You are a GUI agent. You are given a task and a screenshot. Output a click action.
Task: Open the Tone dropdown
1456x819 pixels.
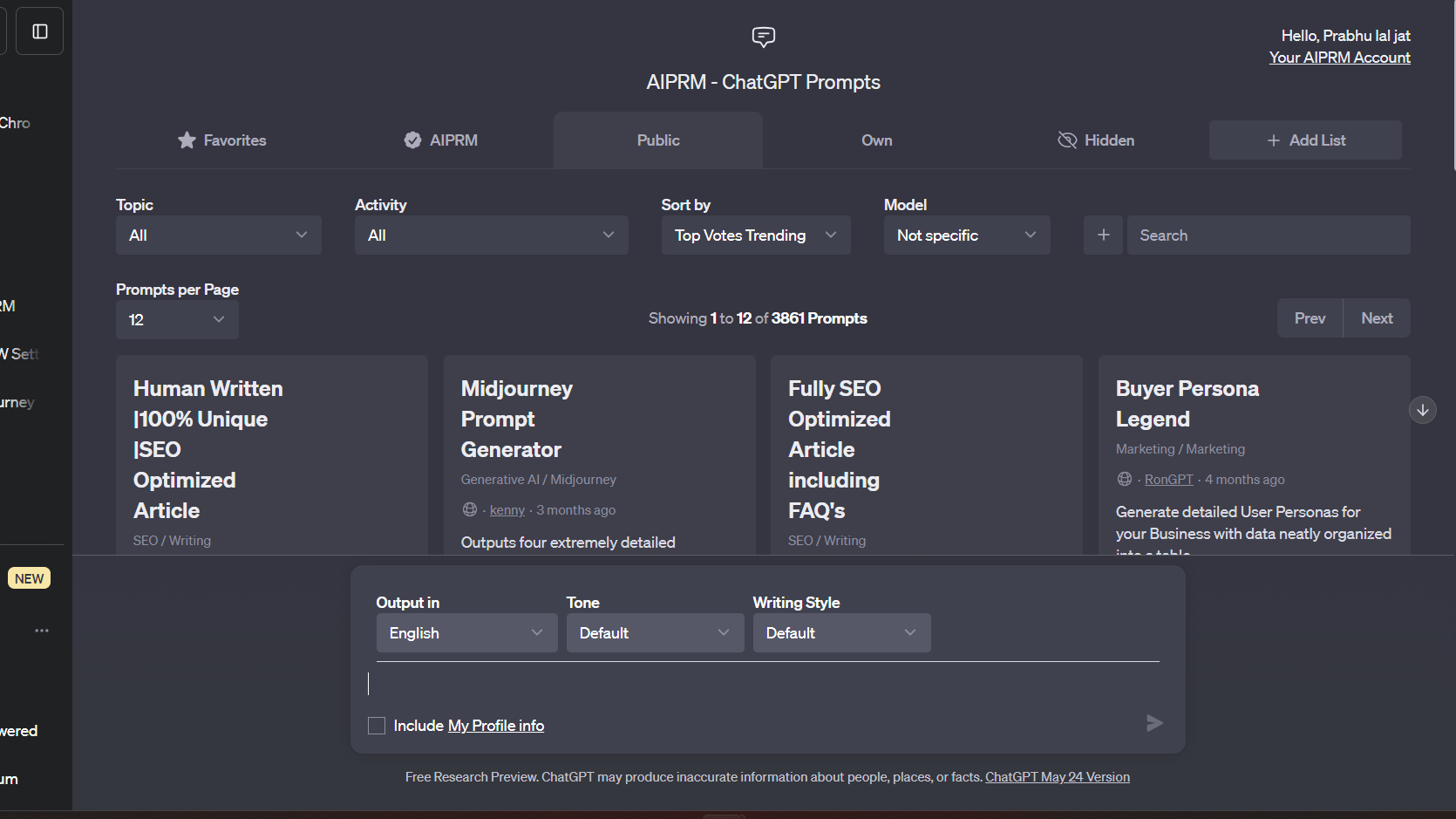click(655, 633)
